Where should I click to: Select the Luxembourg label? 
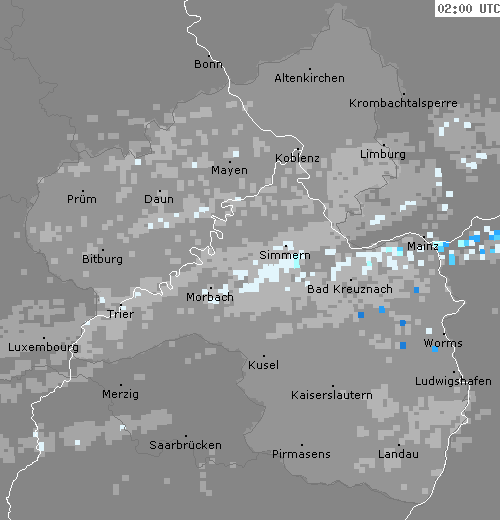(43, 347)
